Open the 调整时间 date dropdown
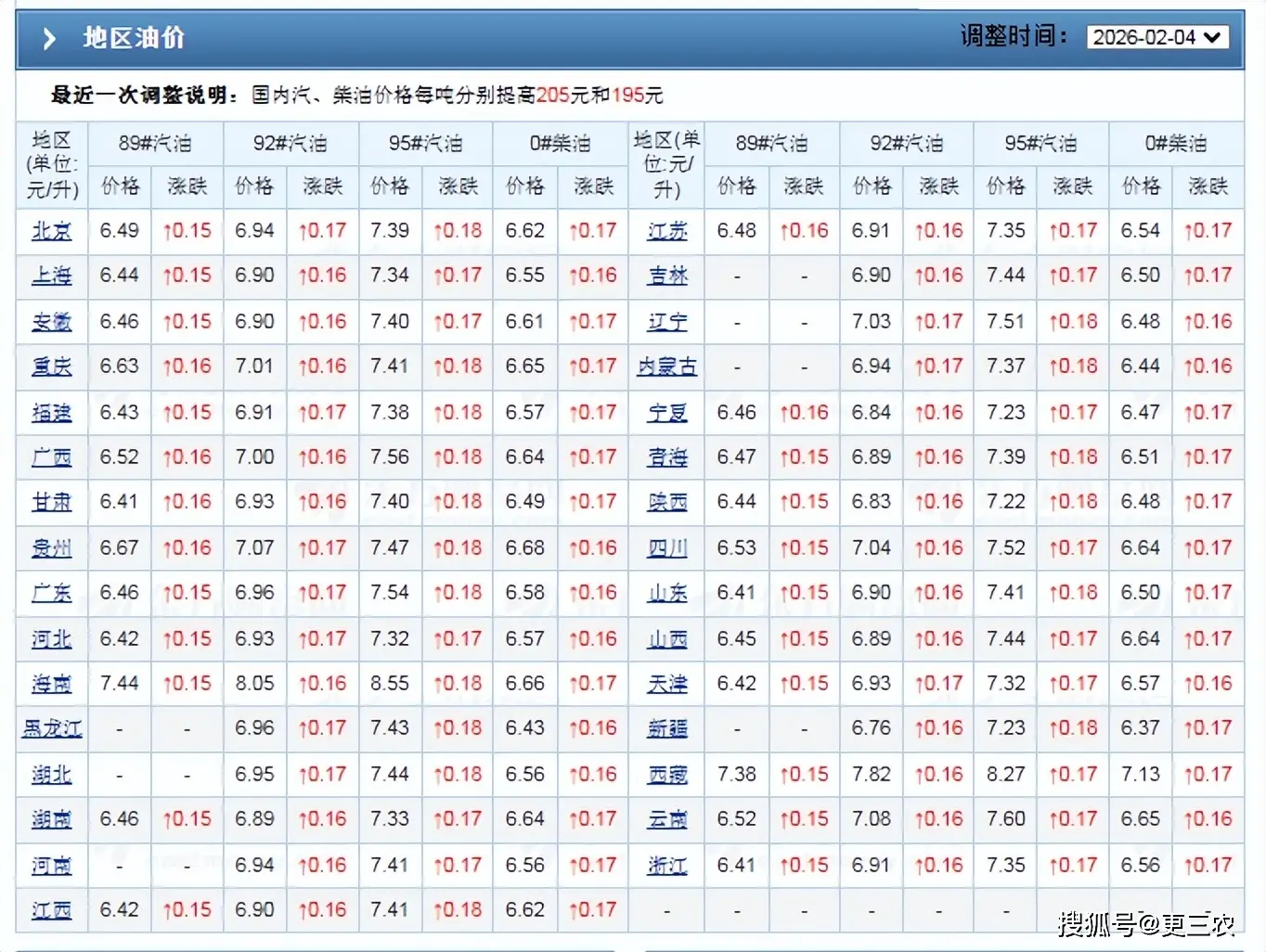 click(x=1156, y=38)
